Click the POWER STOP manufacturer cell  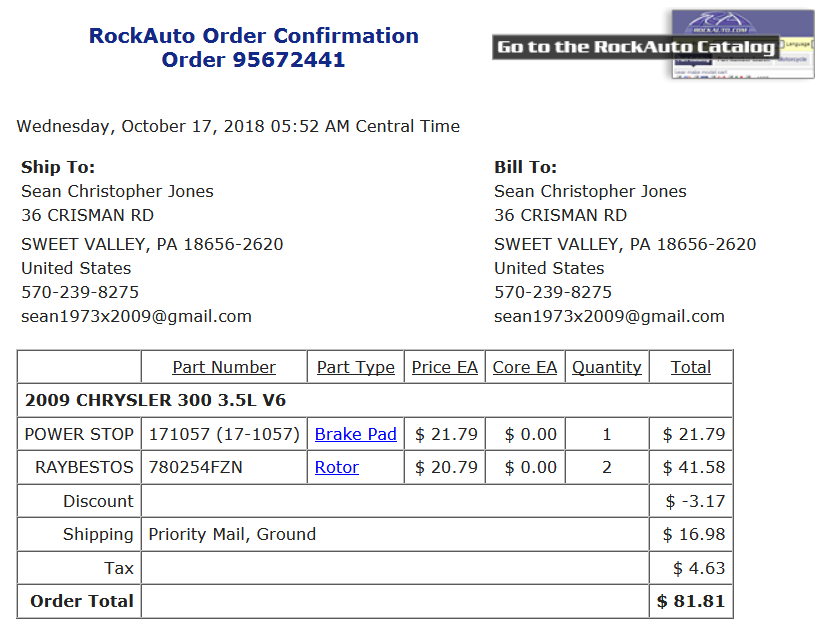(79, 434)
